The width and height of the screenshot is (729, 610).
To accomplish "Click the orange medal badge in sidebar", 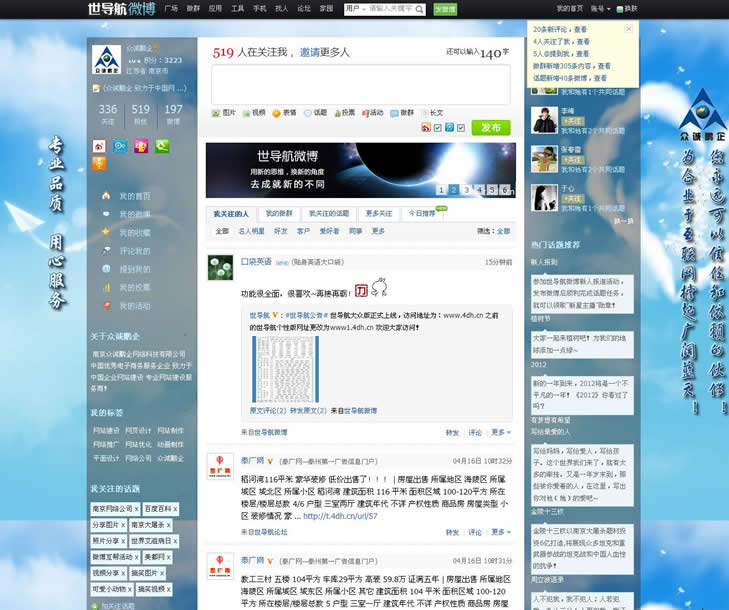I will point(99,164).
